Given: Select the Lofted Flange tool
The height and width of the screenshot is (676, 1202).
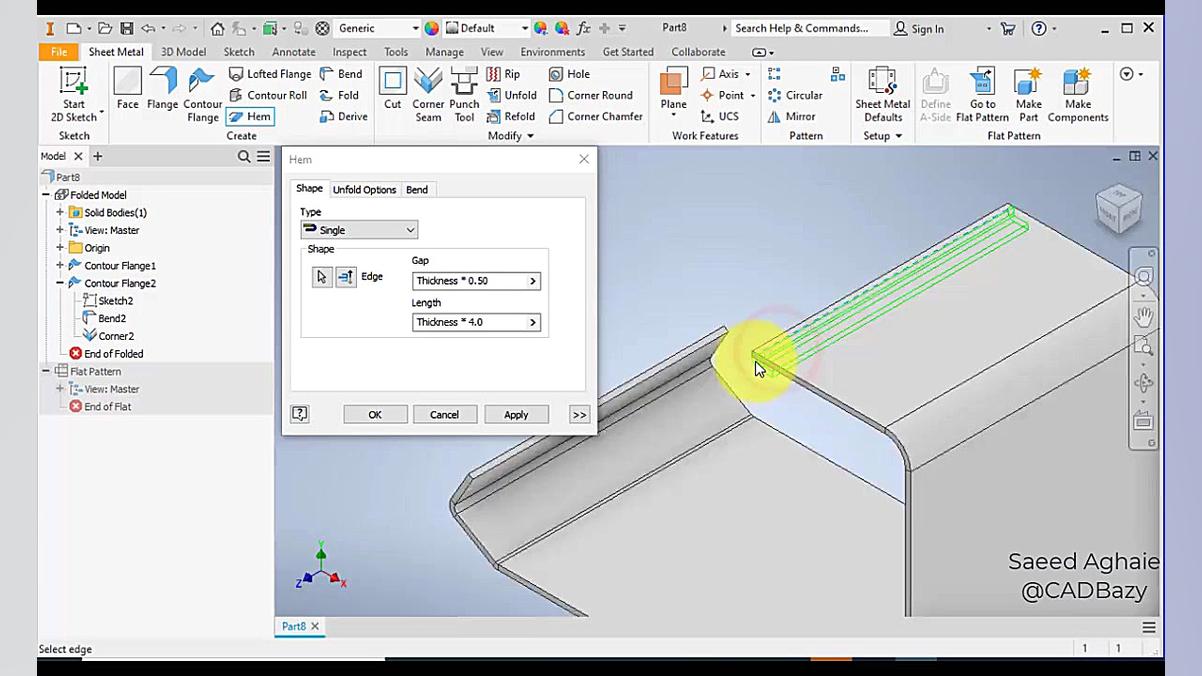Looking at the screenshot, I should coord(269,74).
